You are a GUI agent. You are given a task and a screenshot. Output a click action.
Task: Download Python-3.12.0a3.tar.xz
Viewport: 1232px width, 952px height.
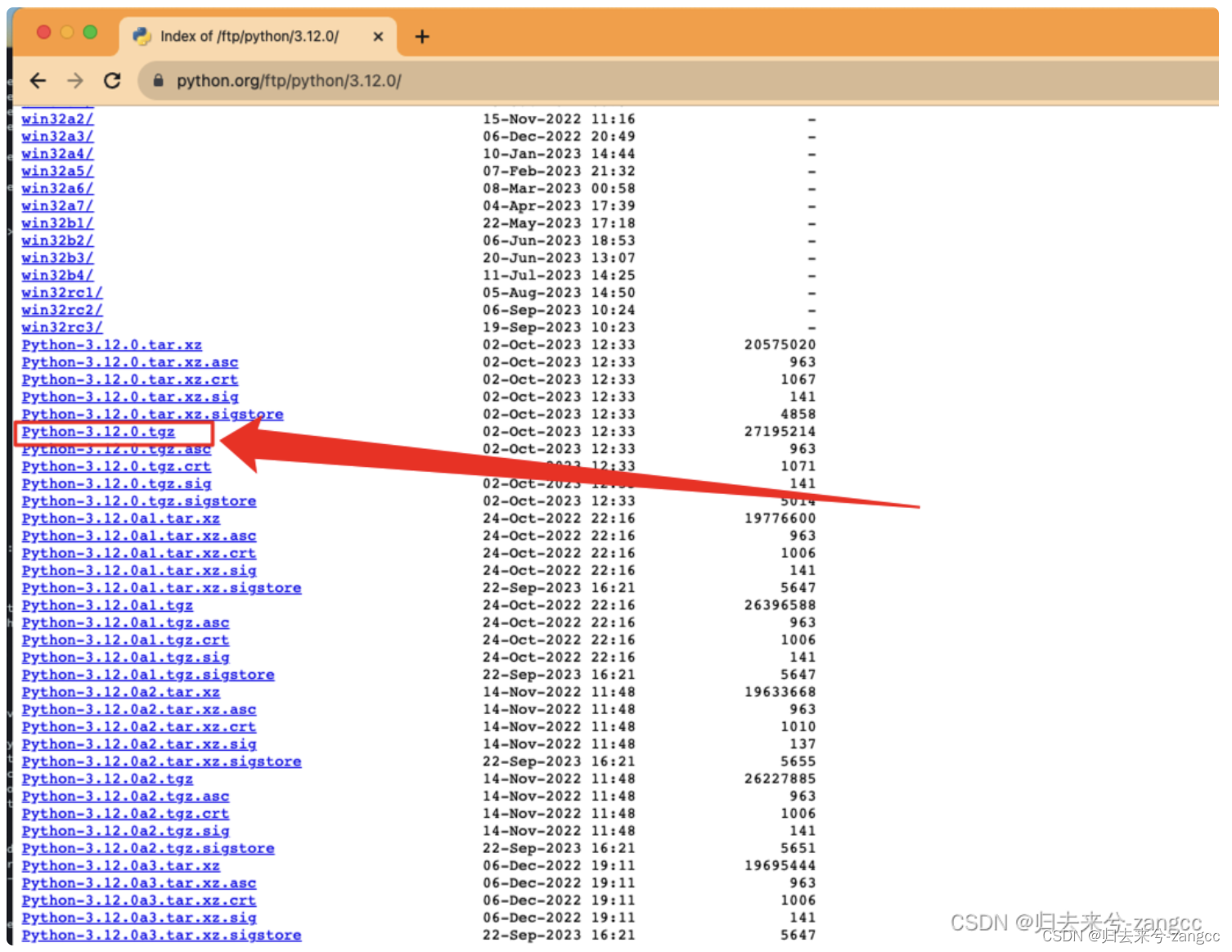point(120,866)
